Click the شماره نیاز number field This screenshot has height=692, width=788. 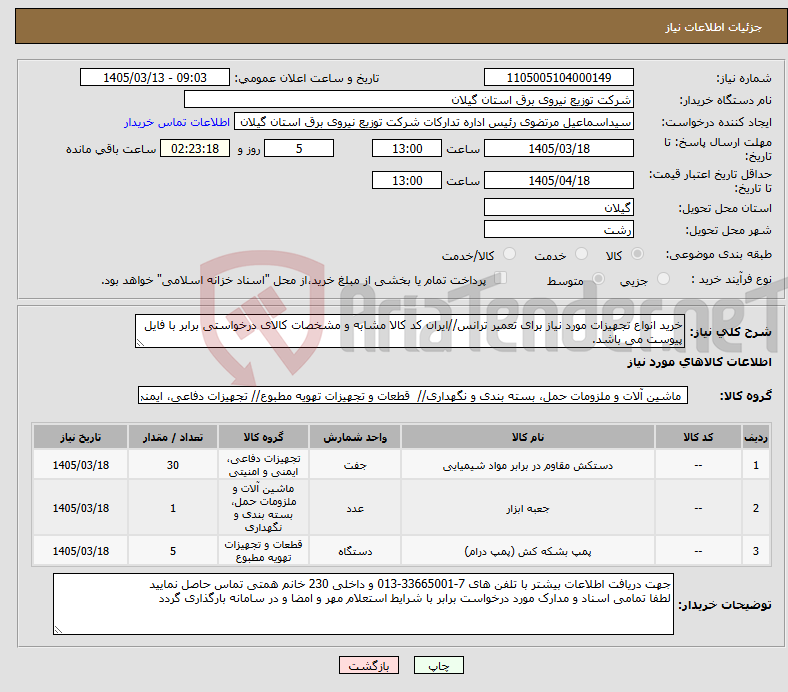click(558, 77)
